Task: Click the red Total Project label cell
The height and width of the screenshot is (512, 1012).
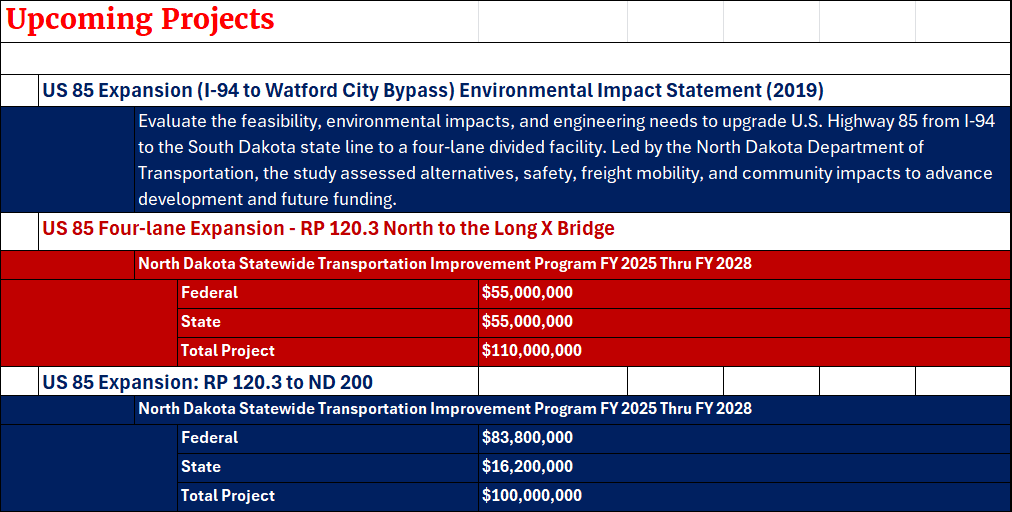Action: (228, 351)
